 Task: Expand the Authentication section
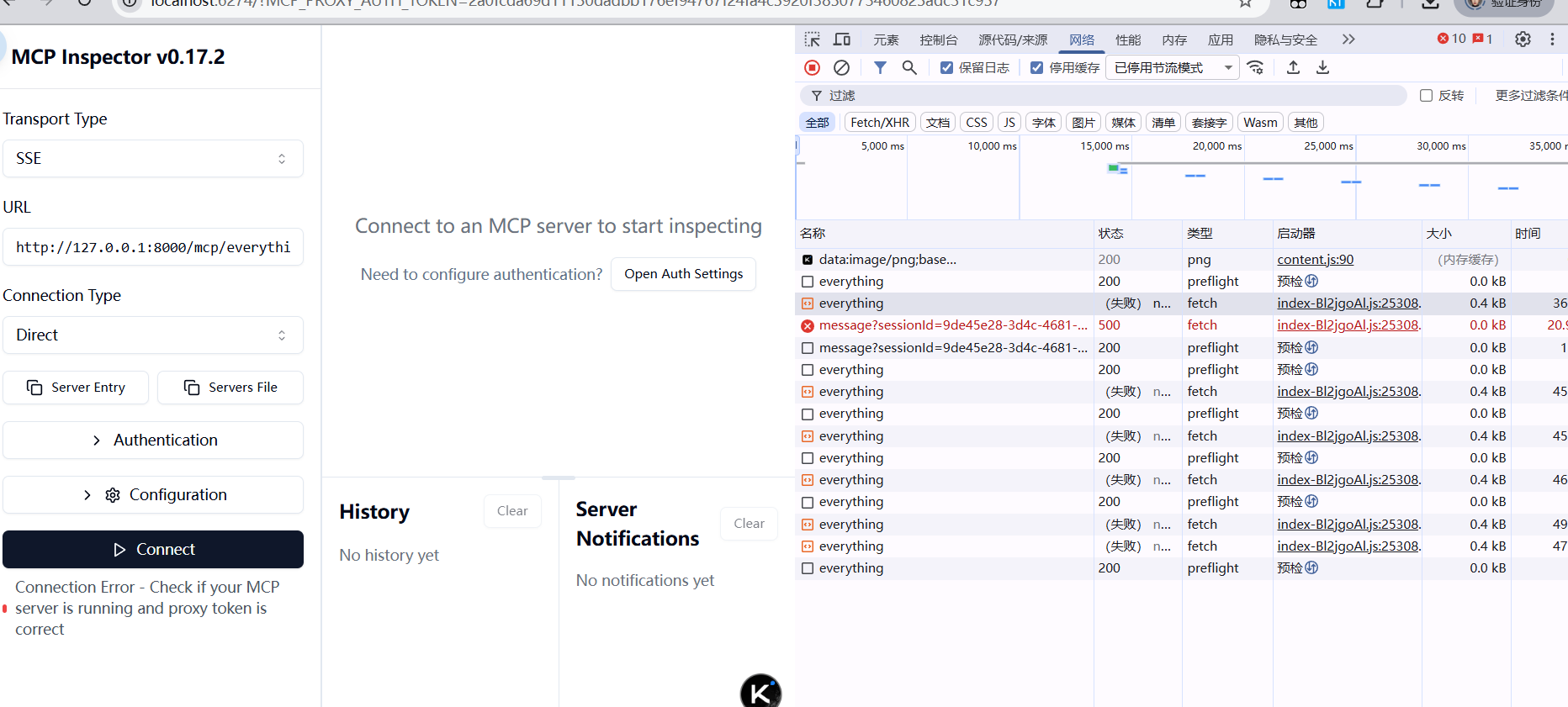[x=153, y=440]
